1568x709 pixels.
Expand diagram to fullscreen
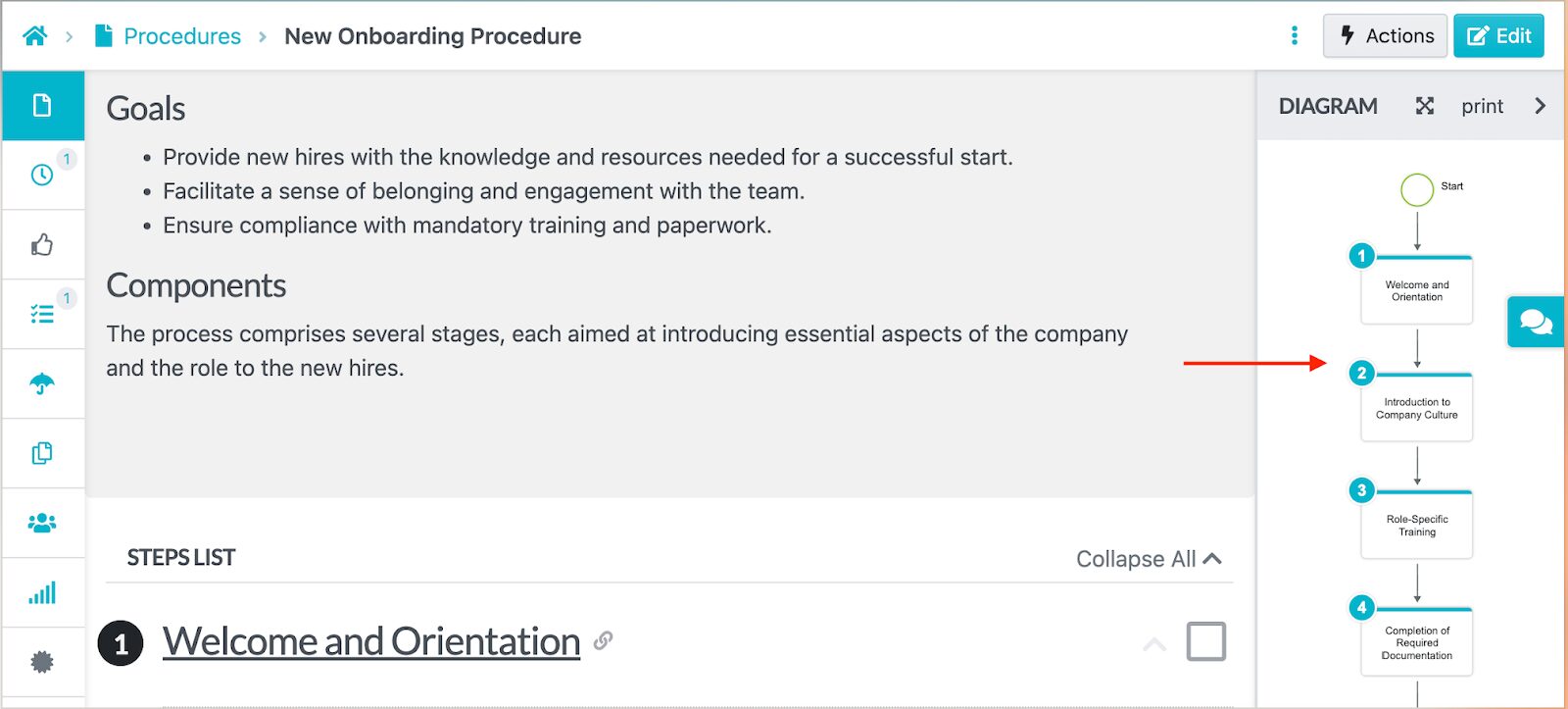tap(1425, 106)
